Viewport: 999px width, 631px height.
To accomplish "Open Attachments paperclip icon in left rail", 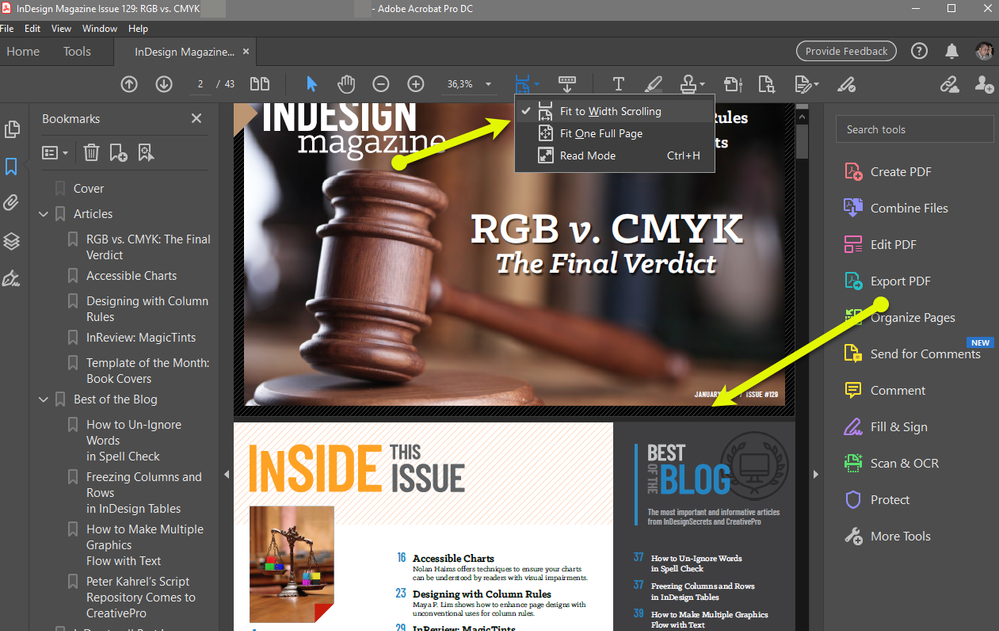I will click(x=11, y=203).
